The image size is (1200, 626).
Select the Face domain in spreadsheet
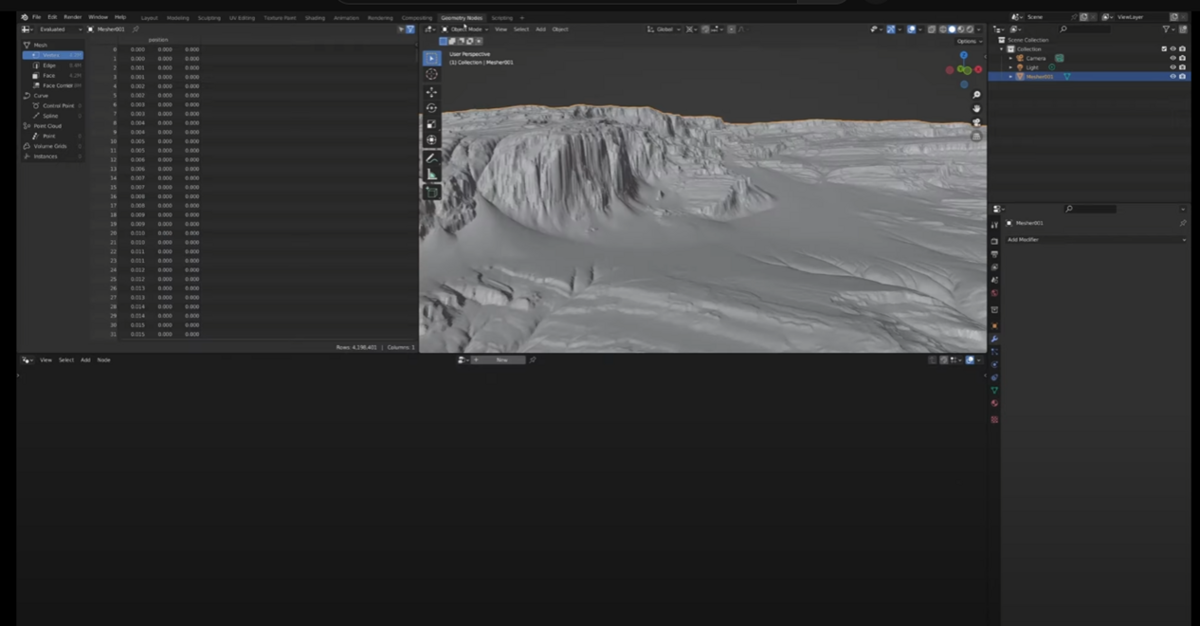pyautogui.click(x=49, y=75)
